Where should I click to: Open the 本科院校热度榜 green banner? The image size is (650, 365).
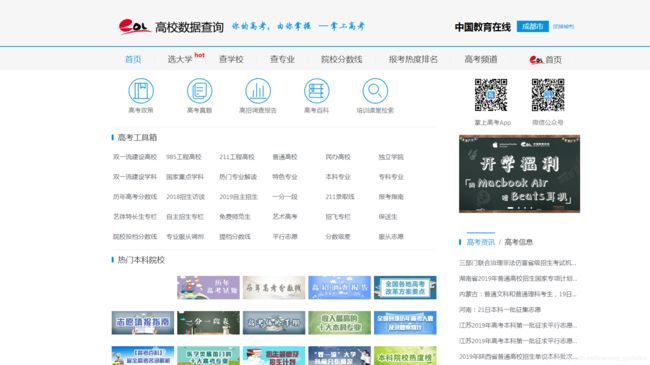click(x=405, y=355)
